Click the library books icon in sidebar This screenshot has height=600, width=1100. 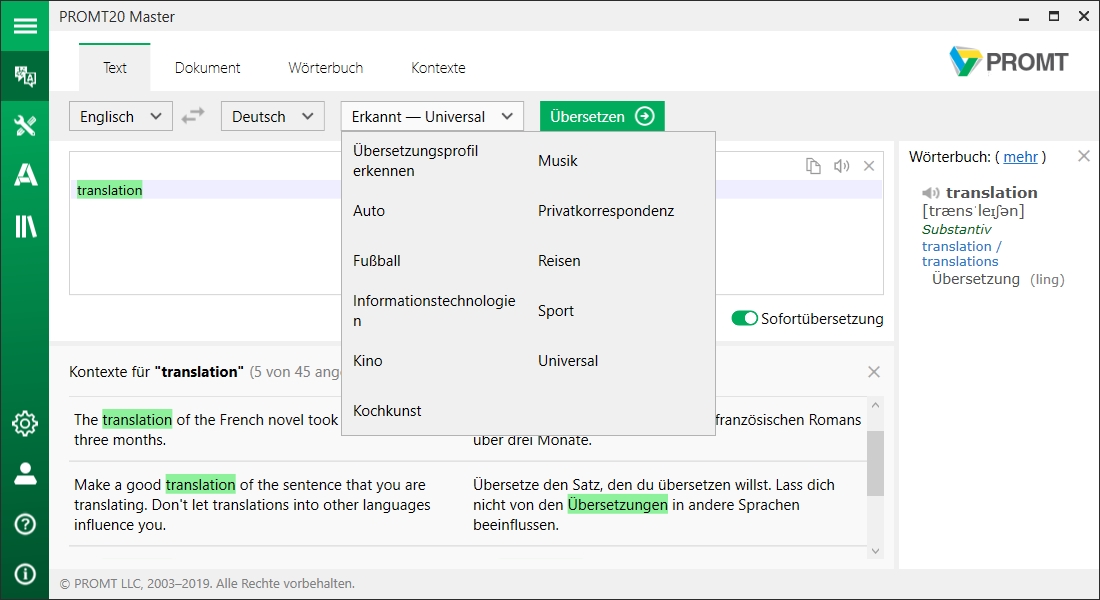pyautogui.click(x=24, y=226)
